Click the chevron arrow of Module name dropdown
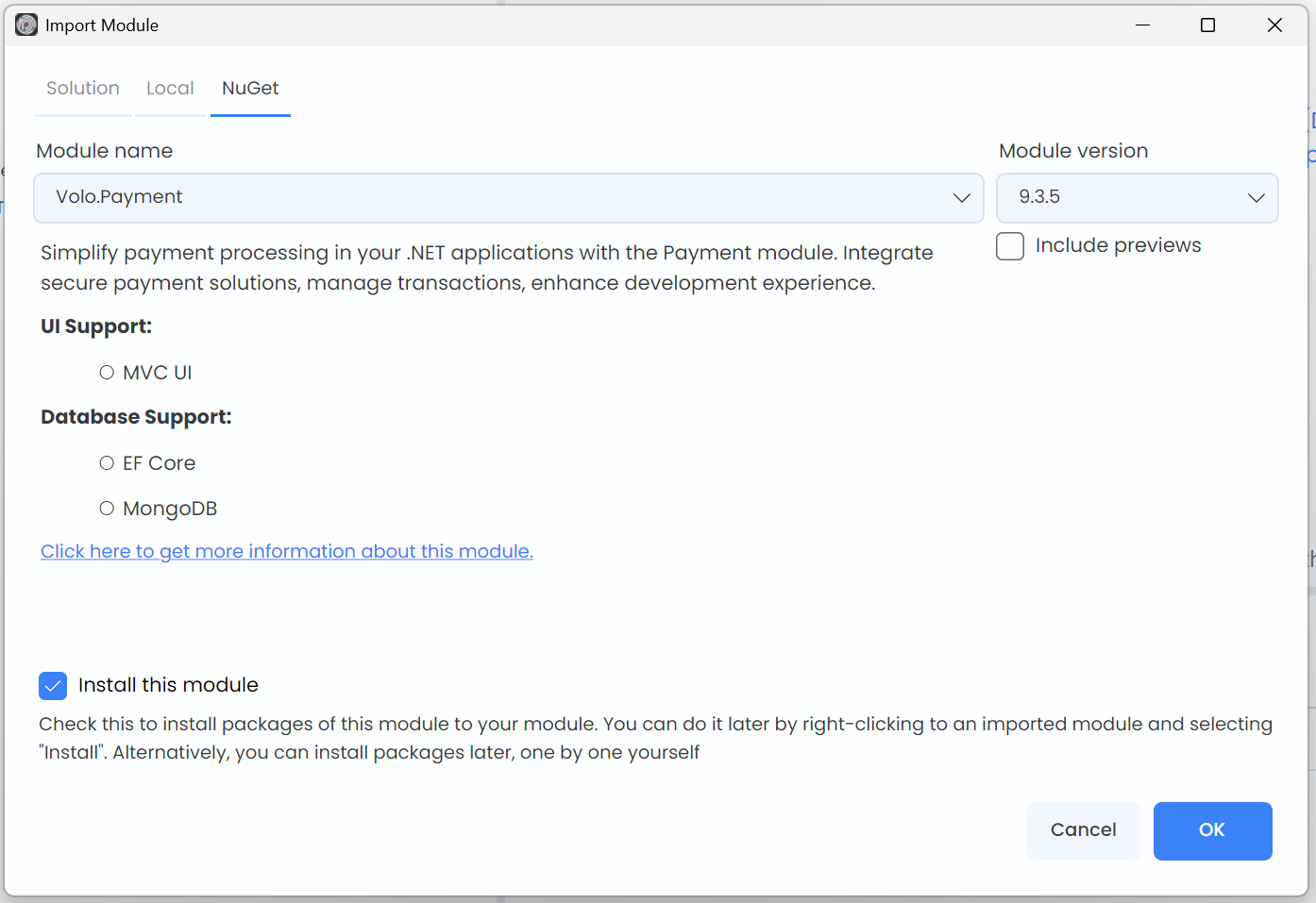Screen dimensions: 1316x903 tap(961, 198)
